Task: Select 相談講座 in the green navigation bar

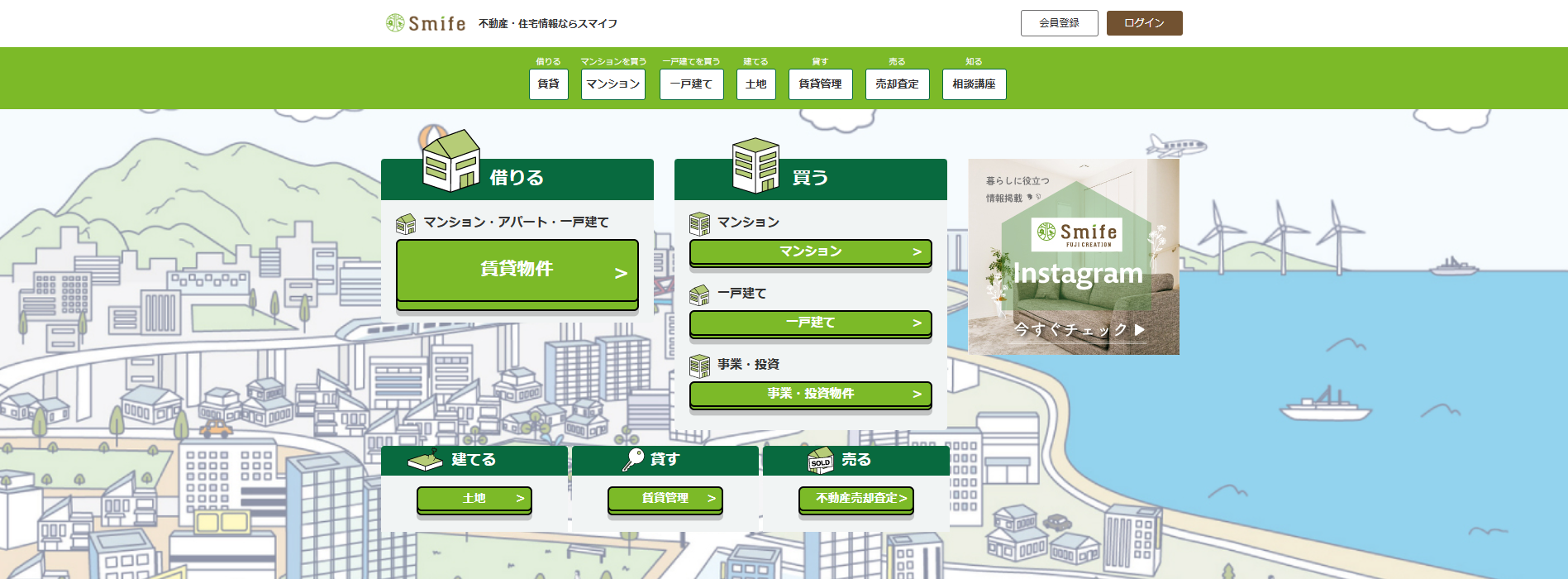Action: click(x=975, y=84)
